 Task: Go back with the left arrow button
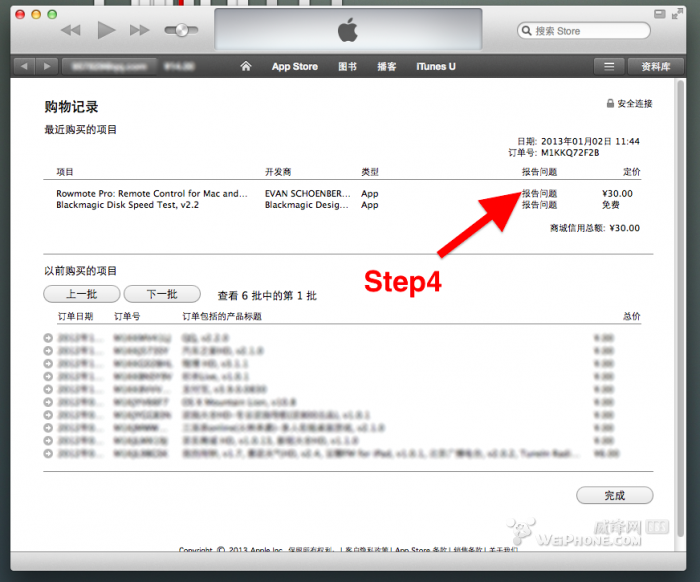[25, 67]
